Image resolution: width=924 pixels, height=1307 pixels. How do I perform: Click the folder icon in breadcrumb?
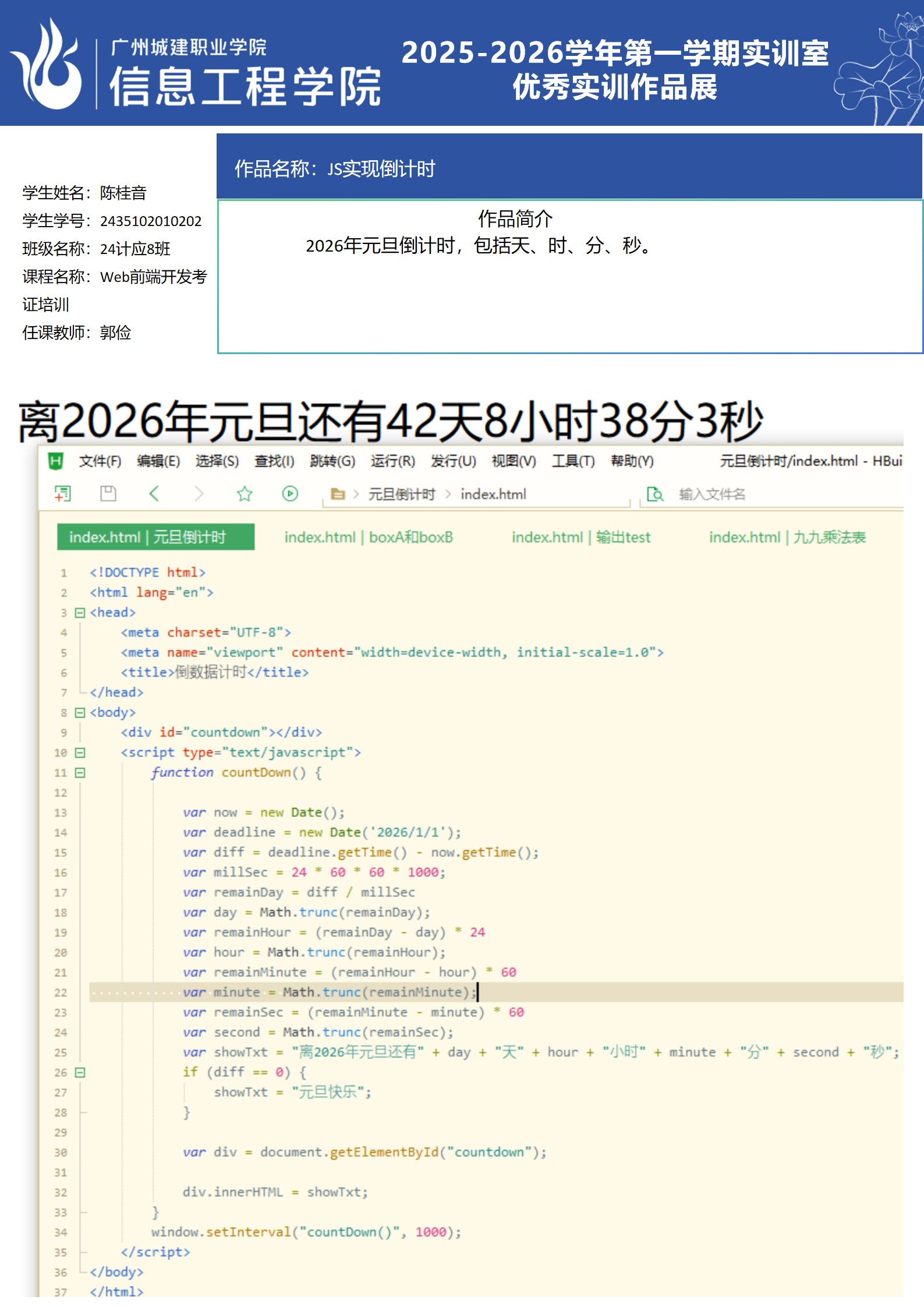[x=338, y=494]
